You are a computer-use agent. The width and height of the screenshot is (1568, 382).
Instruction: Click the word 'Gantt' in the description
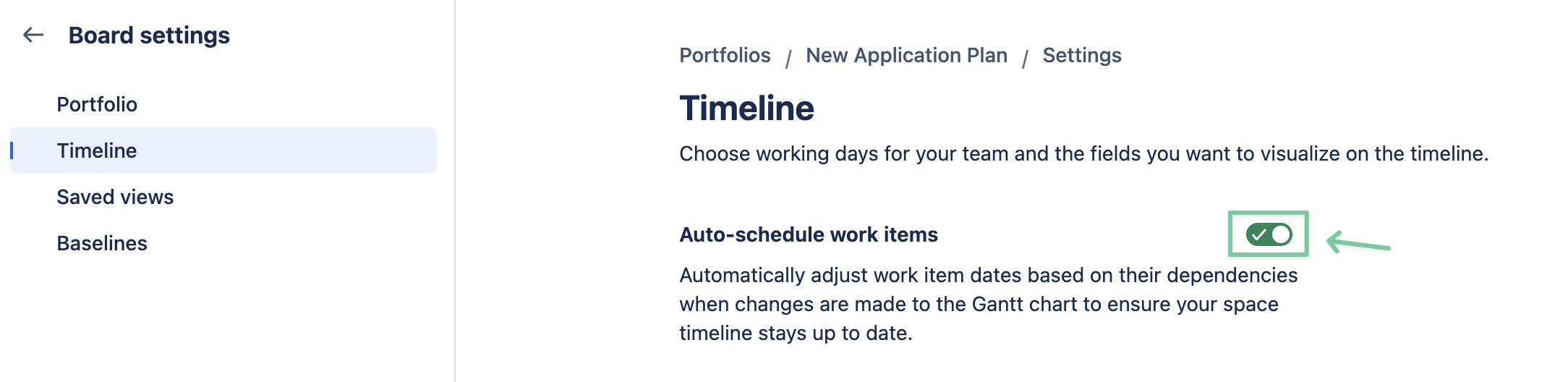click(997, 304)
